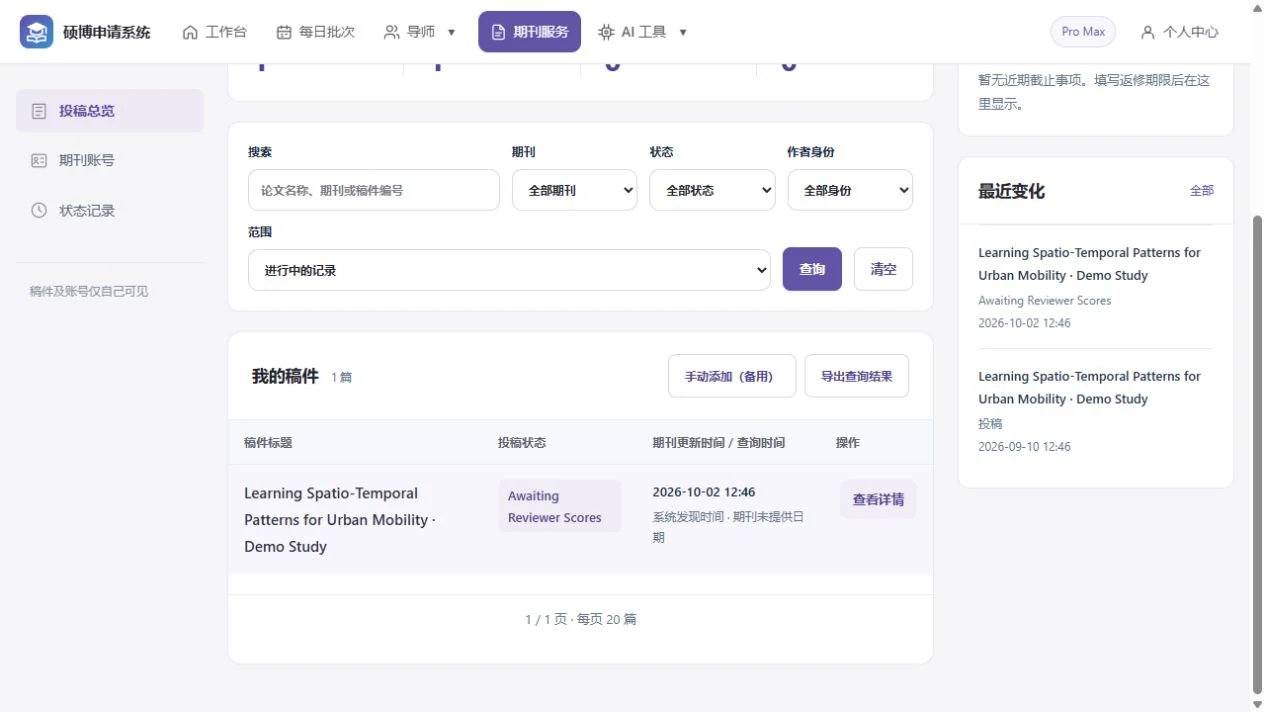1265x712 pixels.
Task: Click the 期刊账号 sidebar card icon
Action: tap(39, 160)
